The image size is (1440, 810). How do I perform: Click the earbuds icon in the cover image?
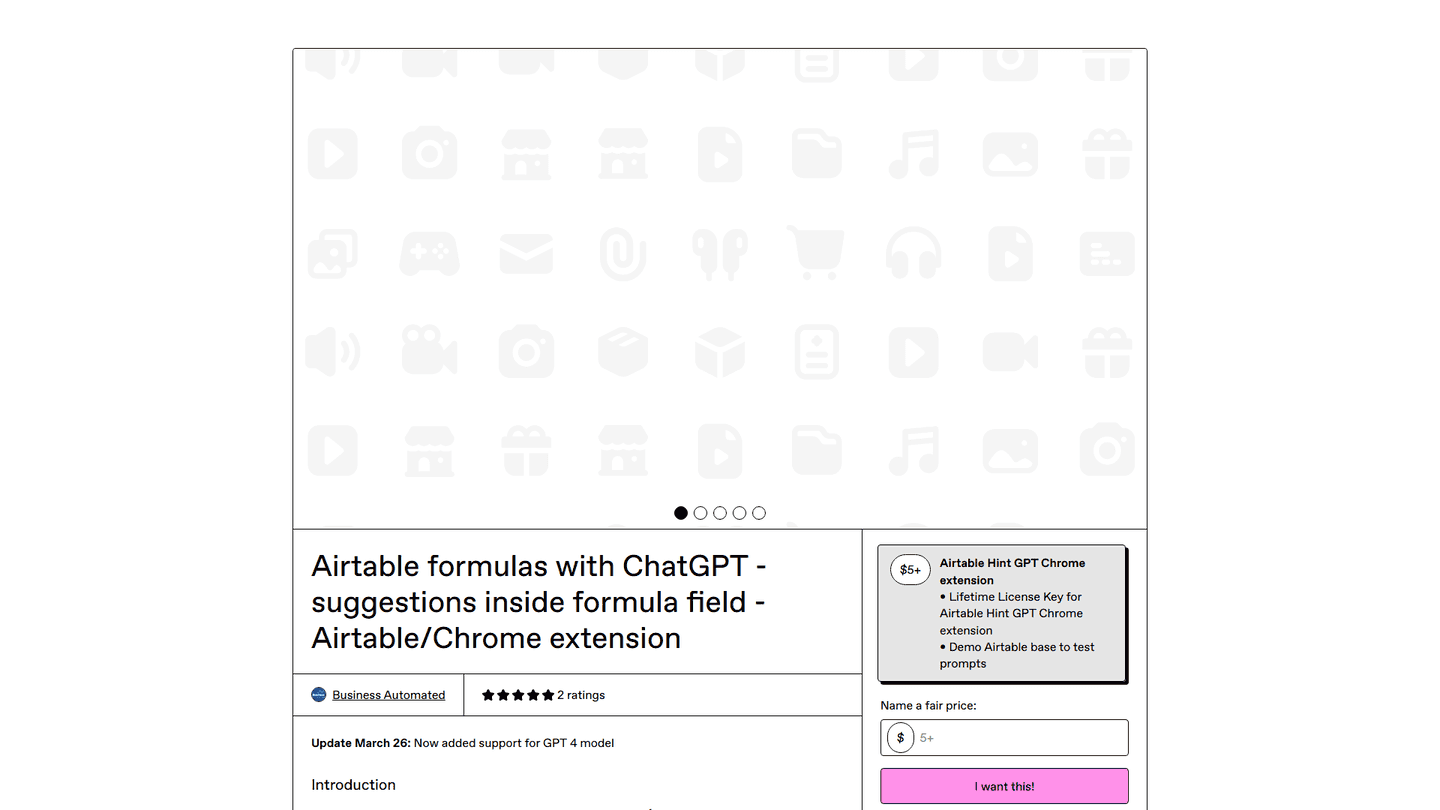[719, 253]
